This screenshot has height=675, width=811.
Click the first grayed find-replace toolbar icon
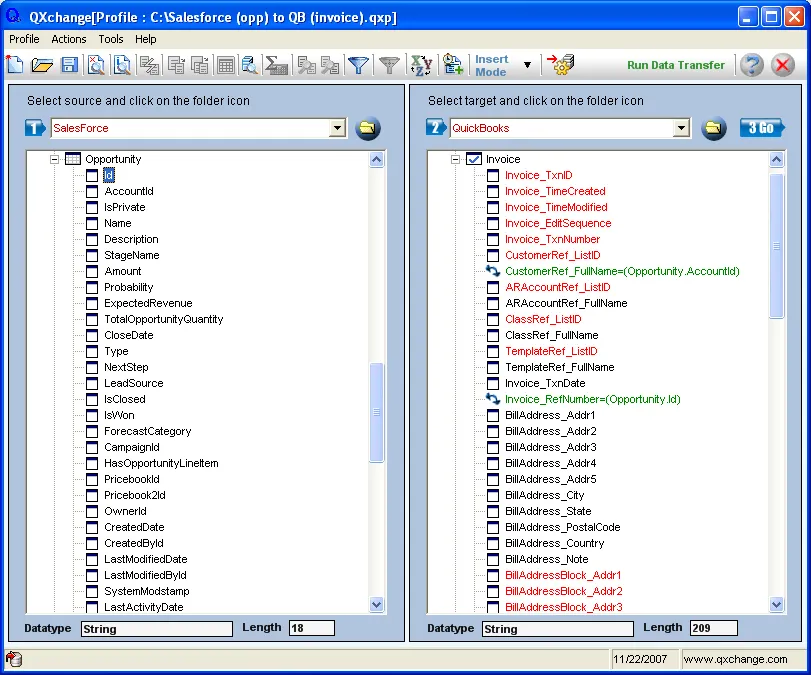pyautogui.click(x=306, y=66)
